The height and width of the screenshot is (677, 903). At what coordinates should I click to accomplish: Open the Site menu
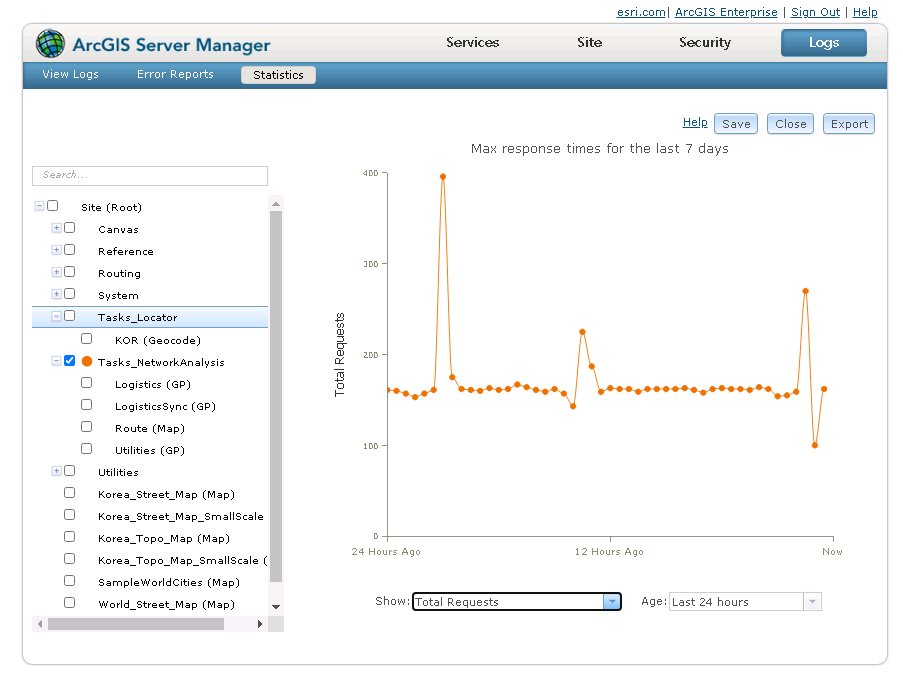click(589, 43)
